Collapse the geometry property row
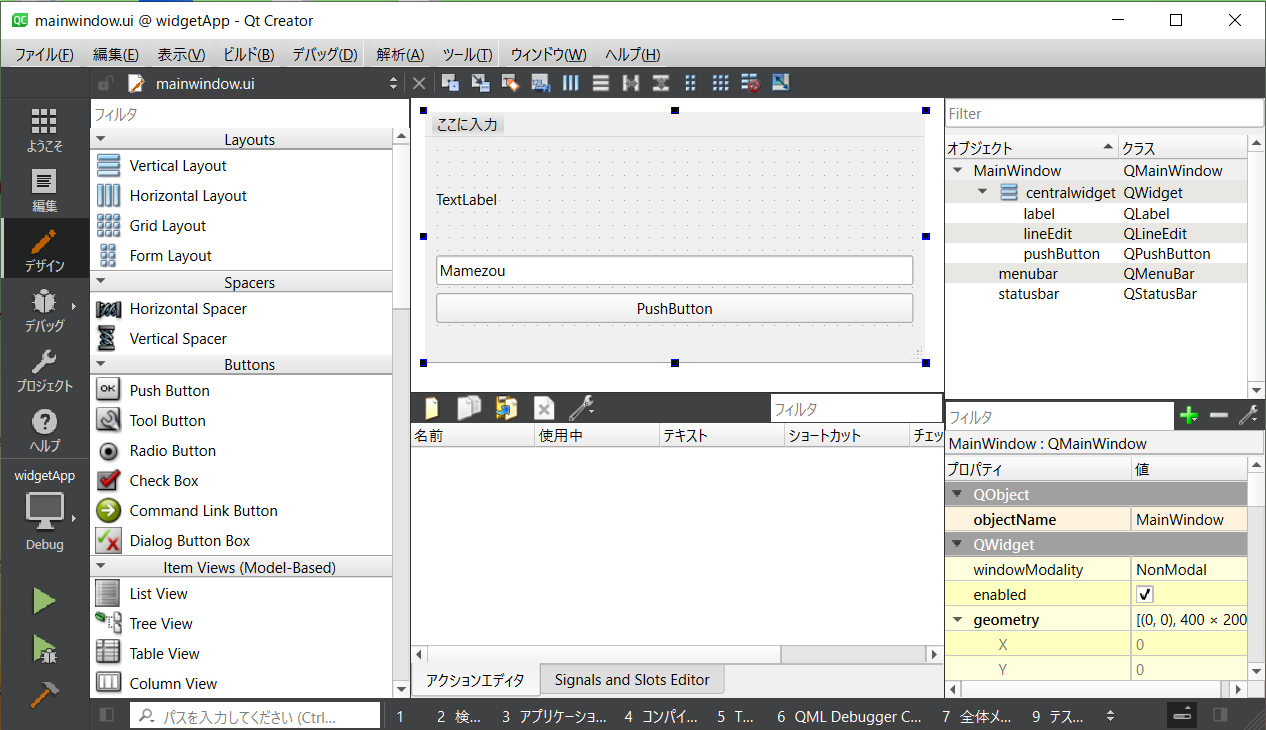The width and height of the screenshot is (1266, 730). [x=958, y=620]
